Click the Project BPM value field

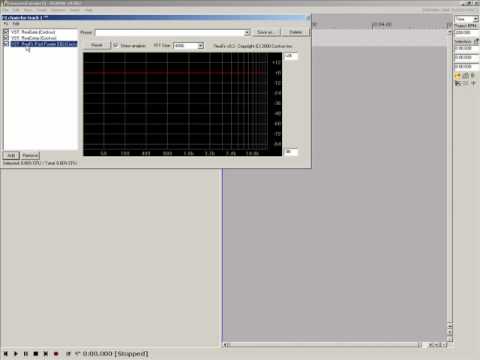click(466, 33)
